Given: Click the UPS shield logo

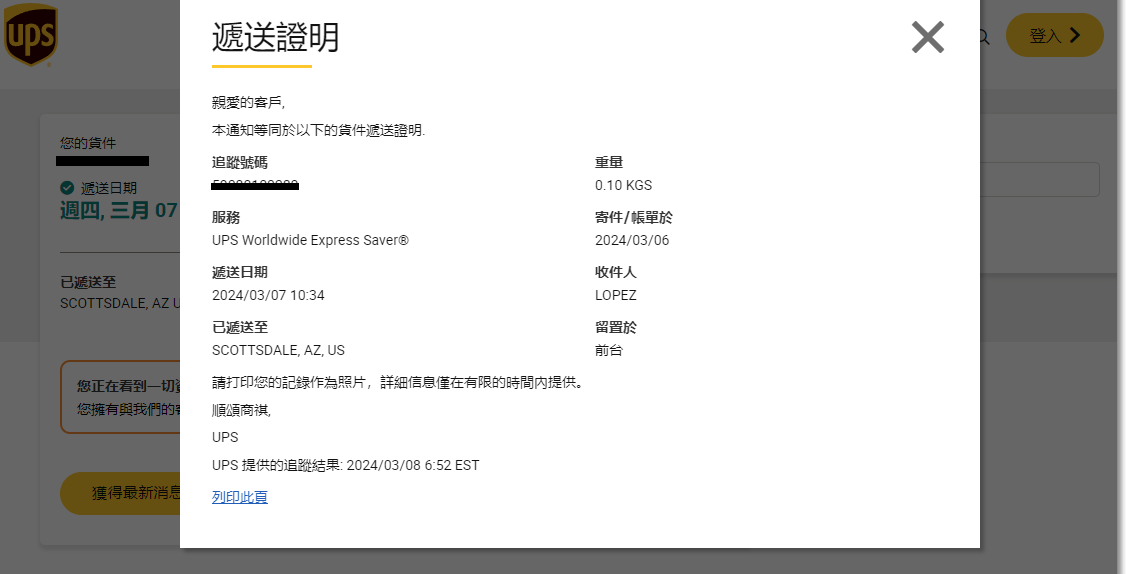Looking at the screenshot, I should click(x=31, y=34).
